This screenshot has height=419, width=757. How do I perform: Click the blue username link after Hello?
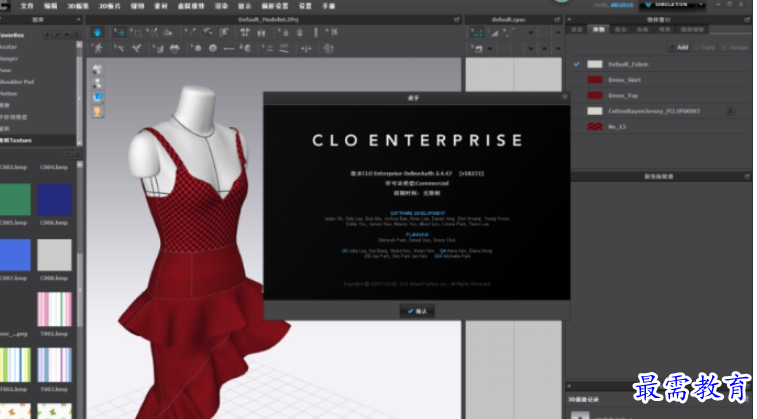pyautogui.click(x=622, y=5)
